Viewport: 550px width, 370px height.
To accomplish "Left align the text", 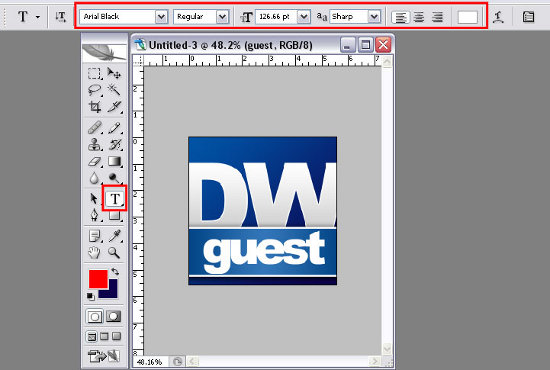I will pos(401,17).
